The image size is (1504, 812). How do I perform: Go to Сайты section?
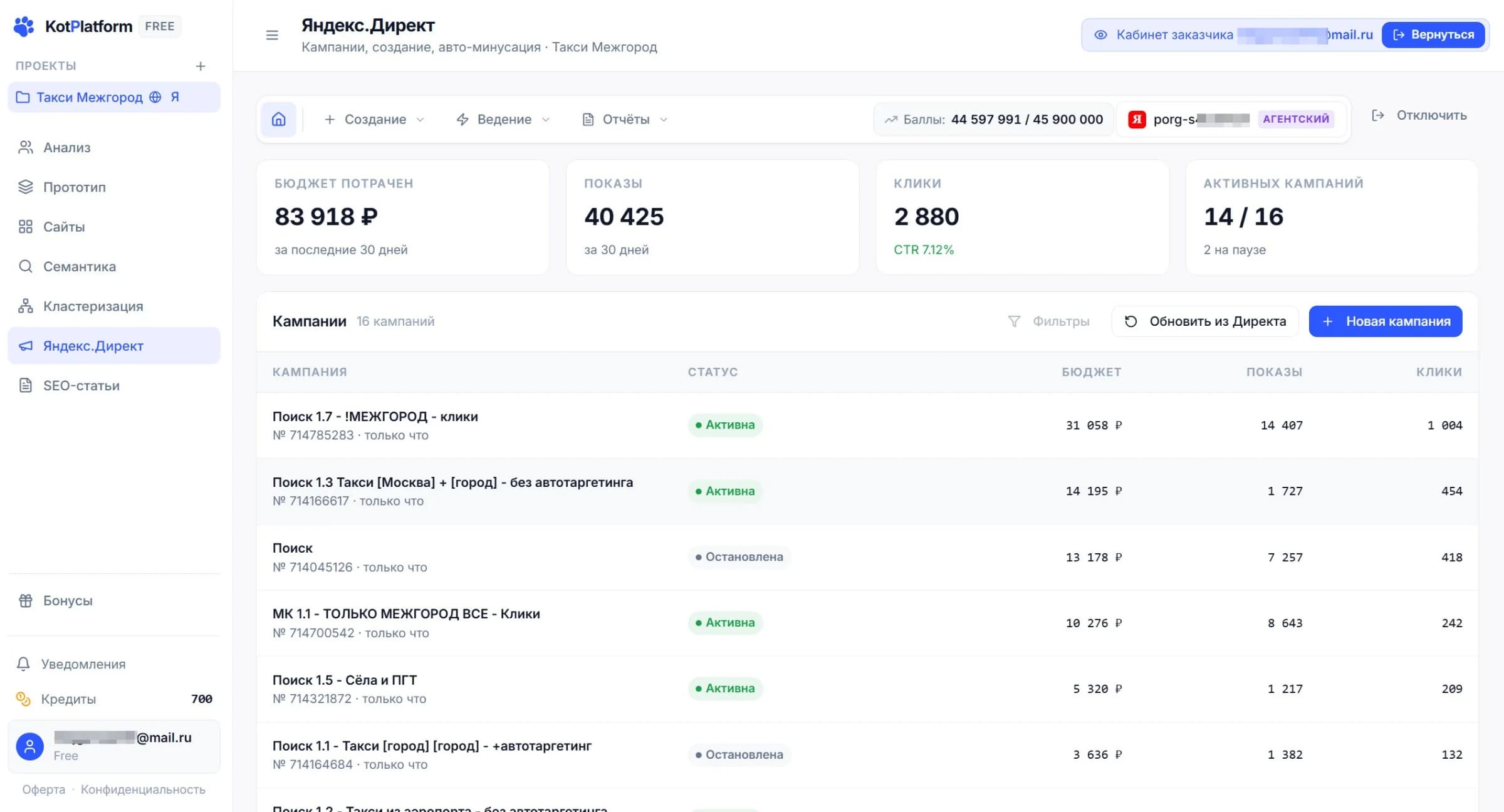(114, 227)
